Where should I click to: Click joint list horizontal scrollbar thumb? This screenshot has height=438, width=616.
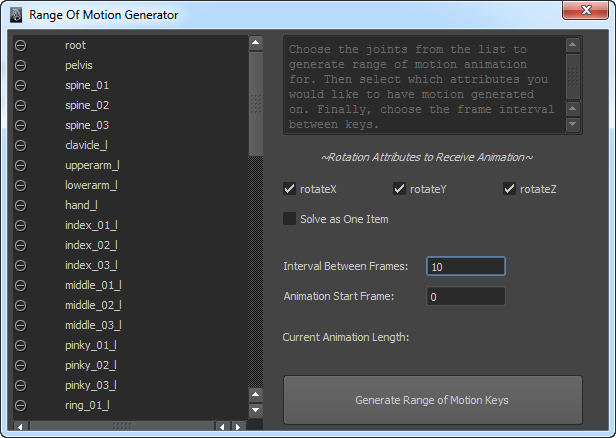[122, 426]
